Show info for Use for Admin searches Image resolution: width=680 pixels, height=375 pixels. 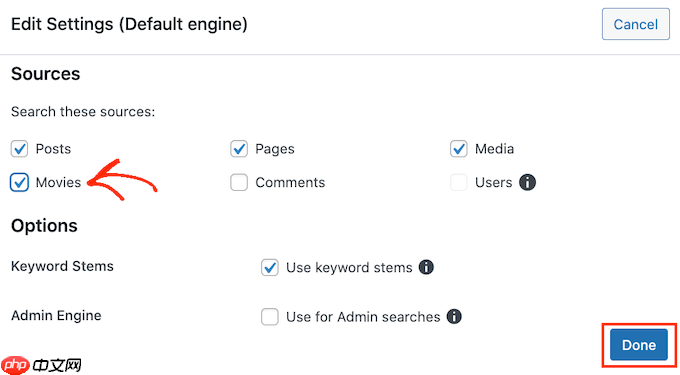(454, 316)
